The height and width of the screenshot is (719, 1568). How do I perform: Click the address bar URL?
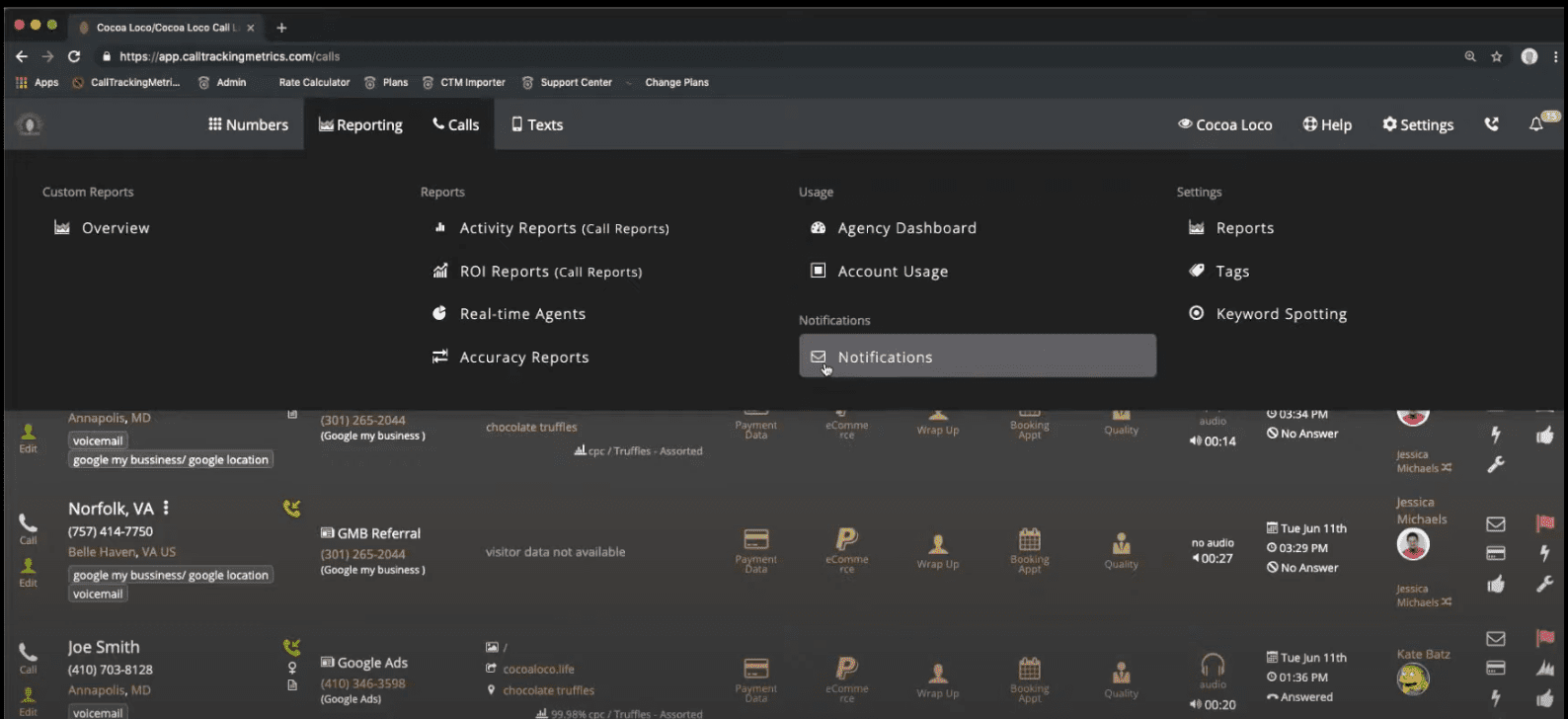(229, 56)
